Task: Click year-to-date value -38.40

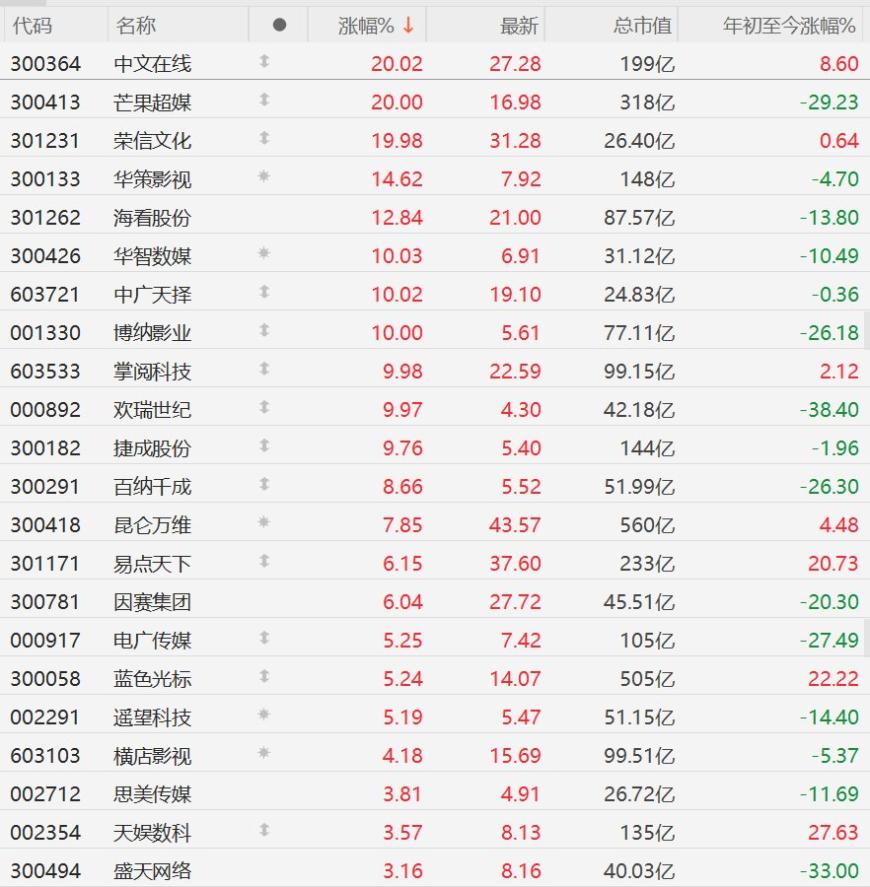Action: click(x=829, y=410)
